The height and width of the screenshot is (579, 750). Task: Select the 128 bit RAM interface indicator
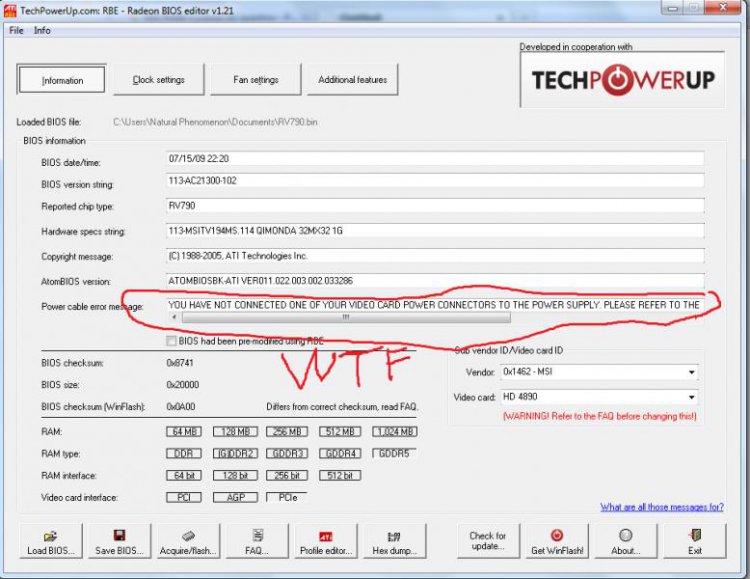click(x=235, y=475)
